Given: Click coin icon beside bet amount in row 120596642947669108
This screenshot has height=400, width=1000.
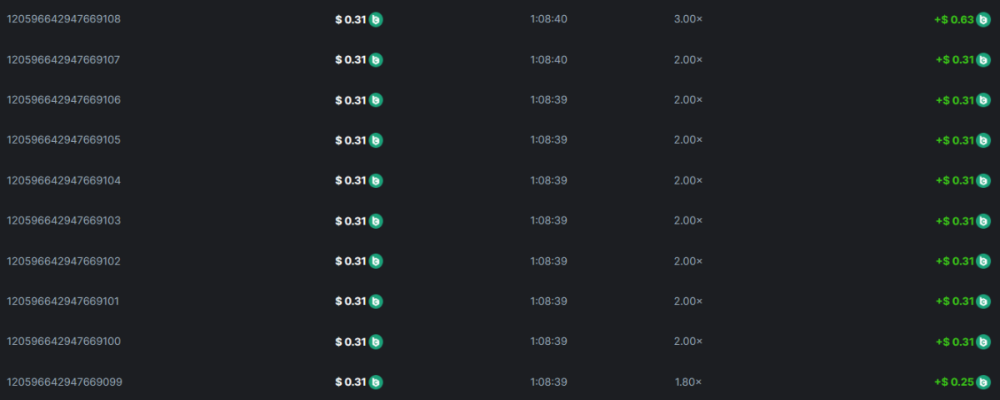Looking at the screenshot, I should (376, 20).
